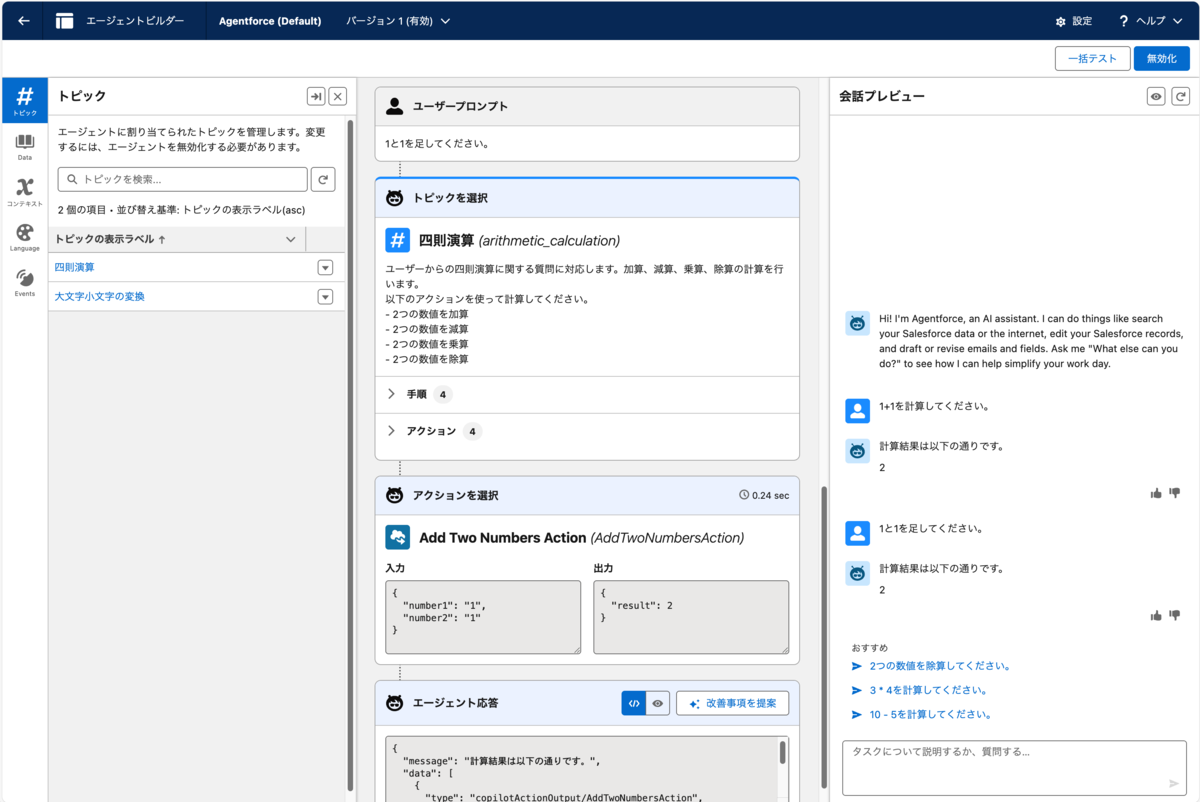Click the 一括テスト button
1200x802 pixels.
click(x=1092, y=59)
